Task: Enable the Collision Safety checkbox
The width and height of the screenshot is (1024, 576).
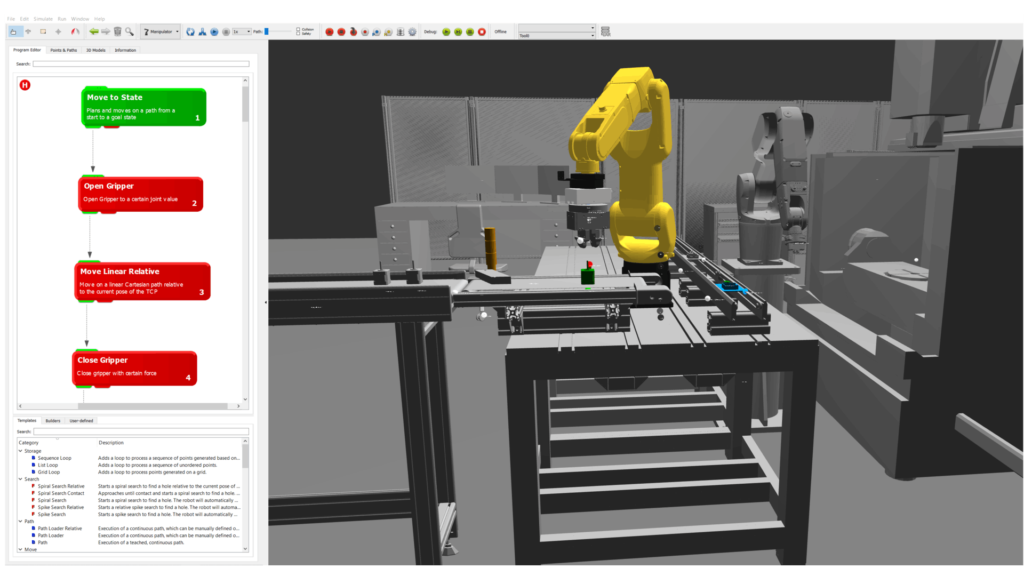Action: point(297,31)
